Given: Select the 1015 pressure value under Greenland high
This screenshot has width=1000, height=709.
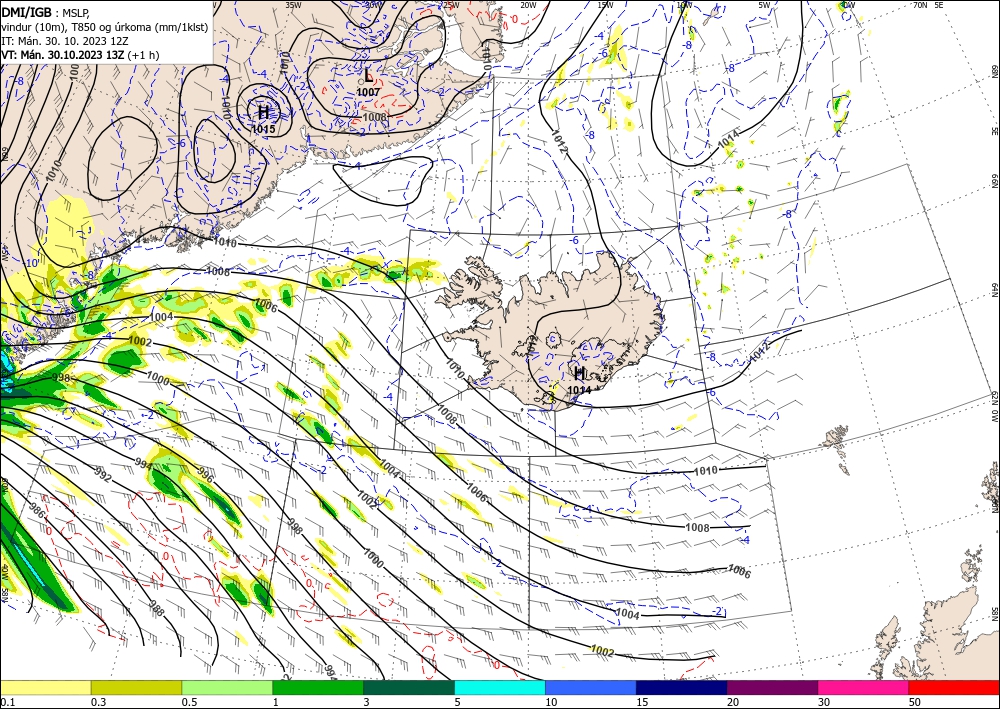Looking at the screenshot, I should [x=263, y=129].
